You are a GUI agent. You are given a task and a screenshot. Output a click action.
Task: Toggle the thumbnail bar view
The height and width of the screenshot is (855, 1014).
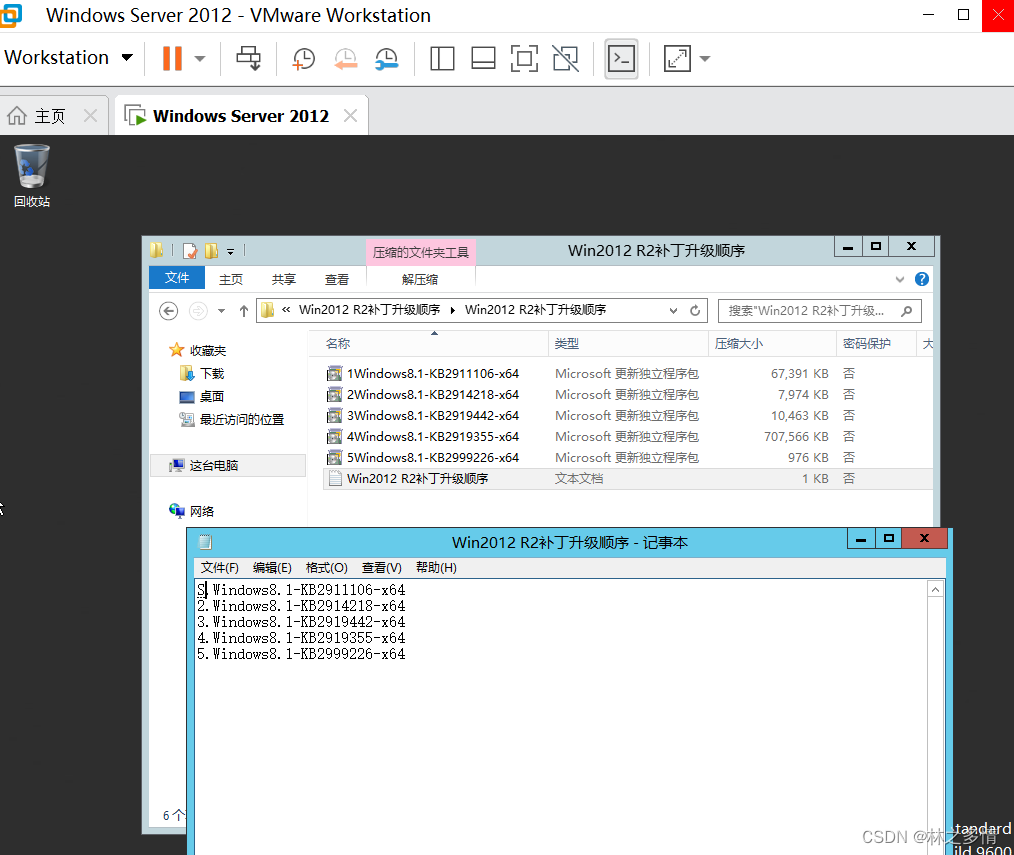point(483,58)
